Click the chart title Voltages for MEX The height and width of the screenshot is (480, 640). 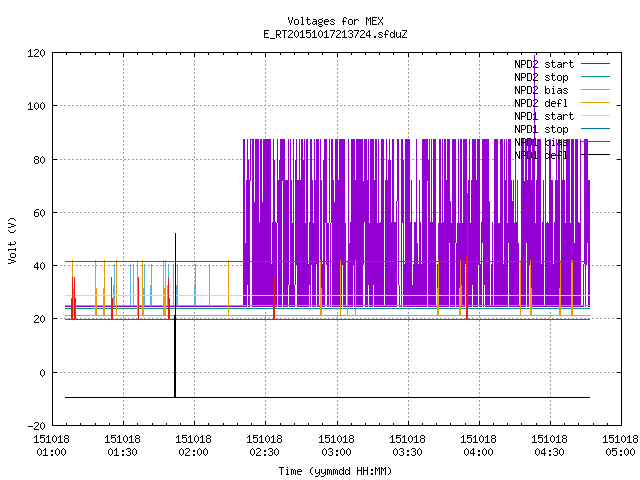[335, 21]
